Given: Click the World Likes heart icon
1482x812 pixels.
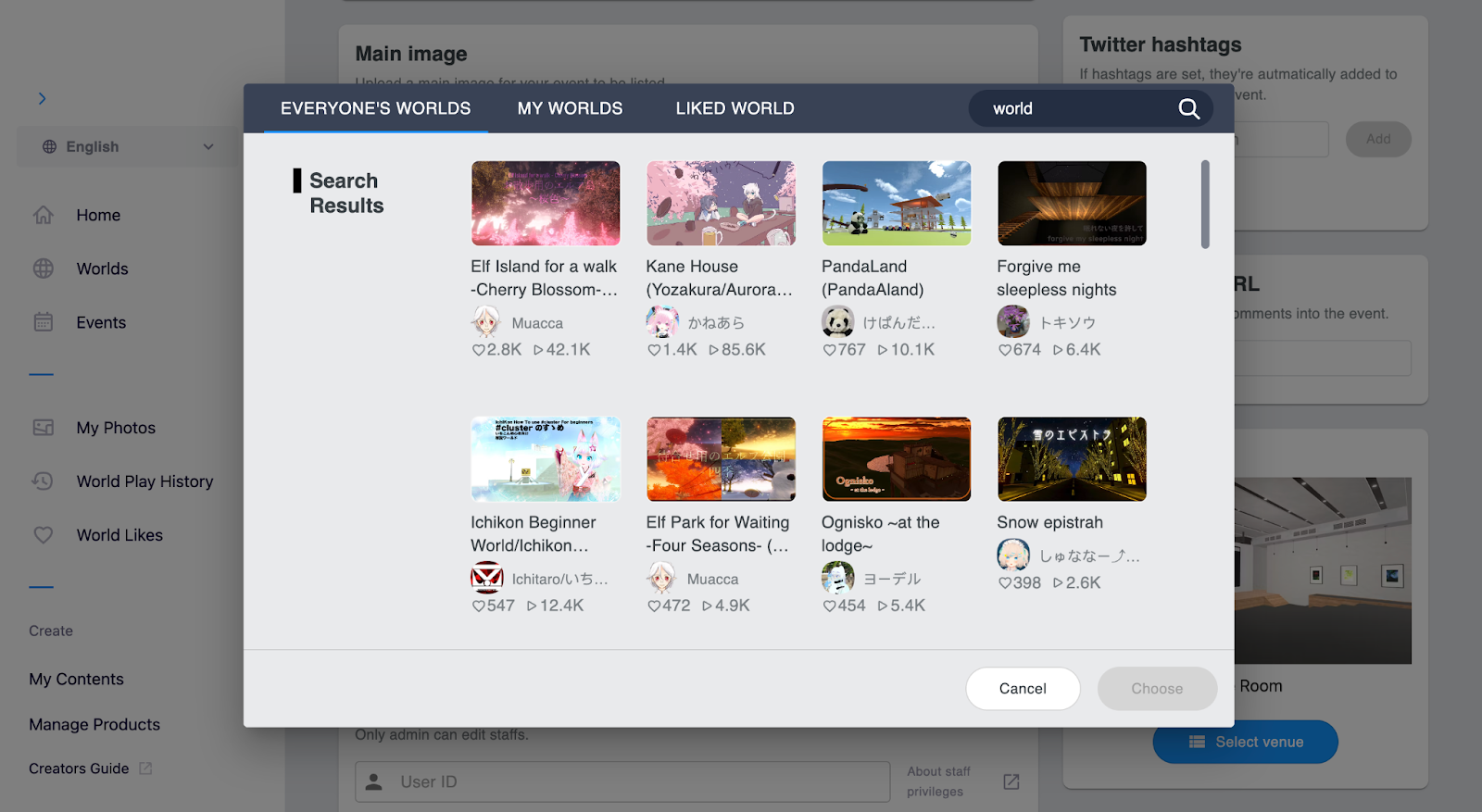Looking at the screenshot, I should coord(44,535).
